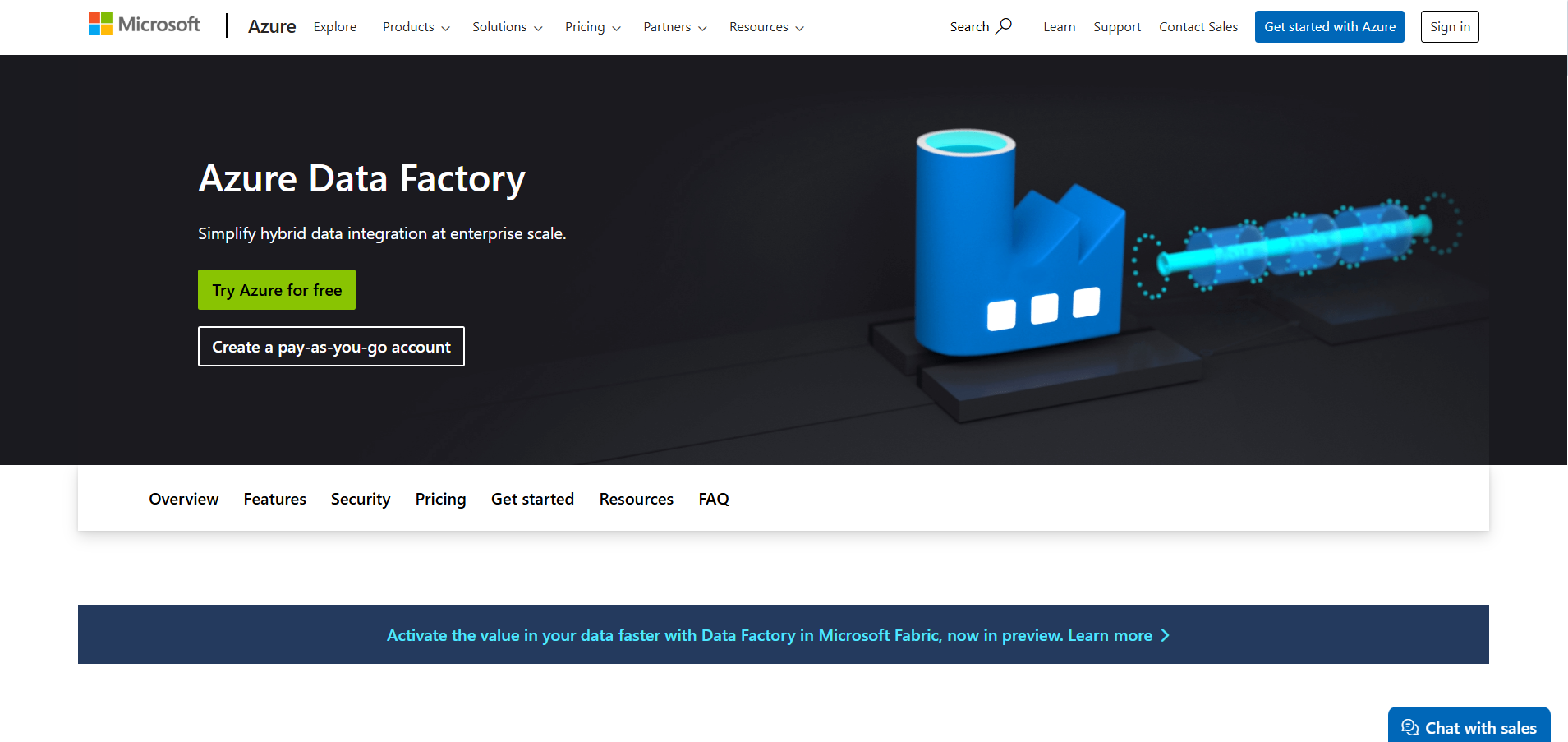
Task: Expand the Pricing dropdown in top navigation
Action: point(593,27)
